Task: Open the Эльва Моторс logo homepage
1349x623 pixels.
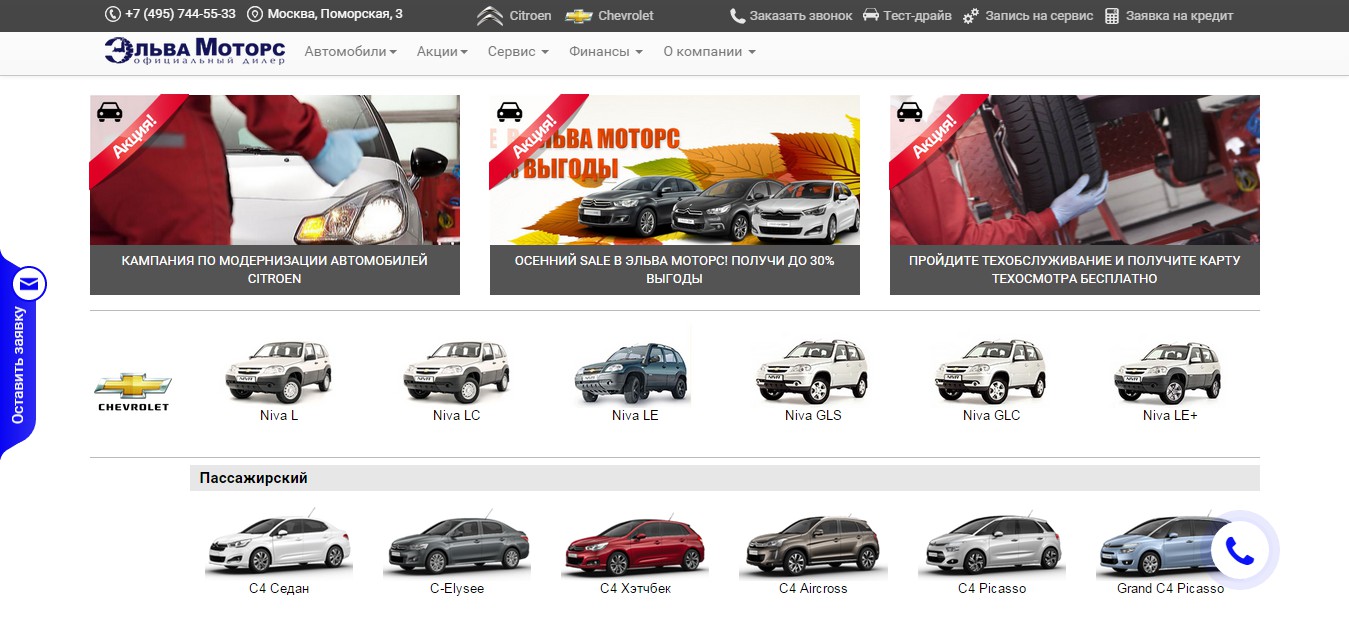Action: (x=195, y=52)
